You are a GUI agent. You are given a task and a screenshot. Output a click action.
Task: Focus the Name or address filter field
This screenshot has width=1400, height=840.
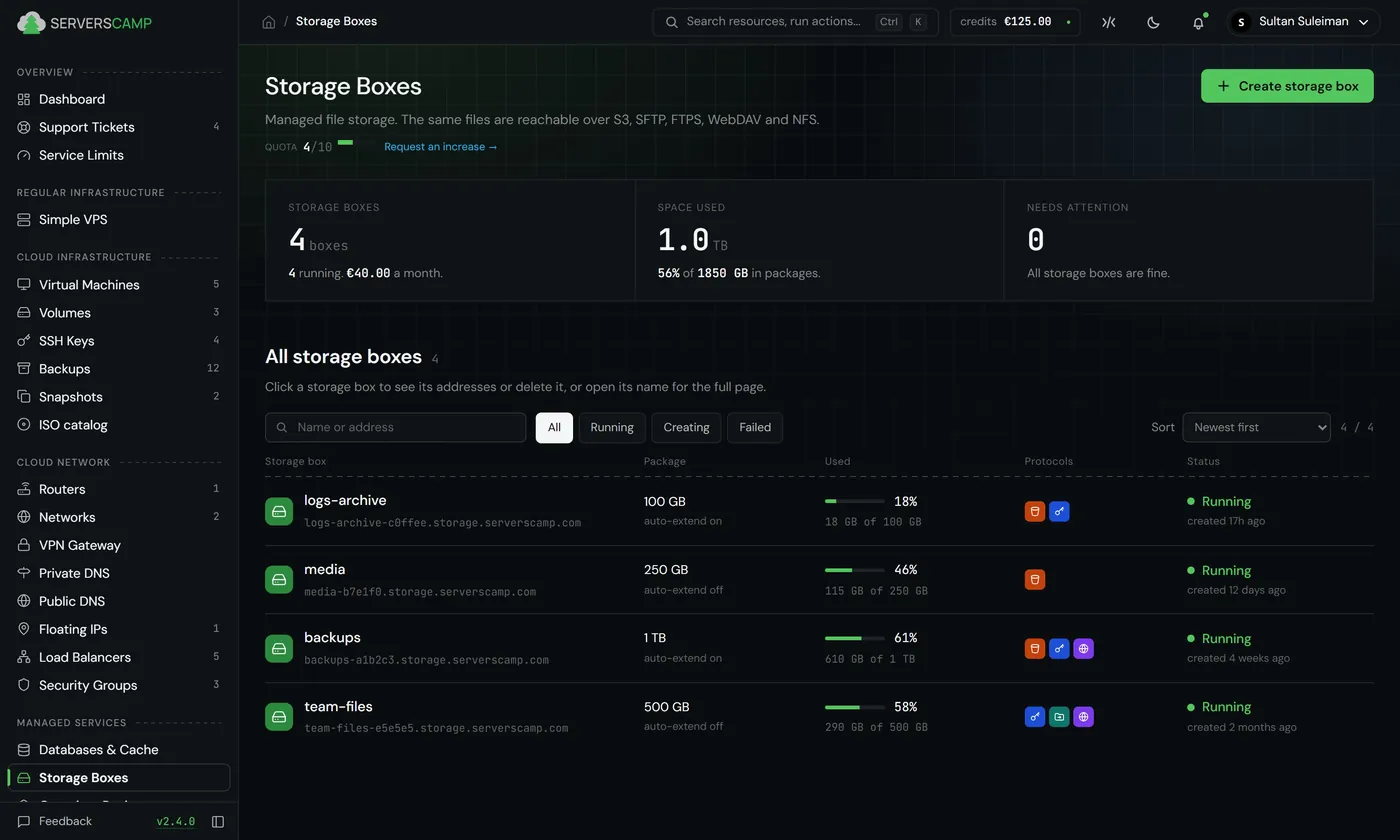(395, 427)
